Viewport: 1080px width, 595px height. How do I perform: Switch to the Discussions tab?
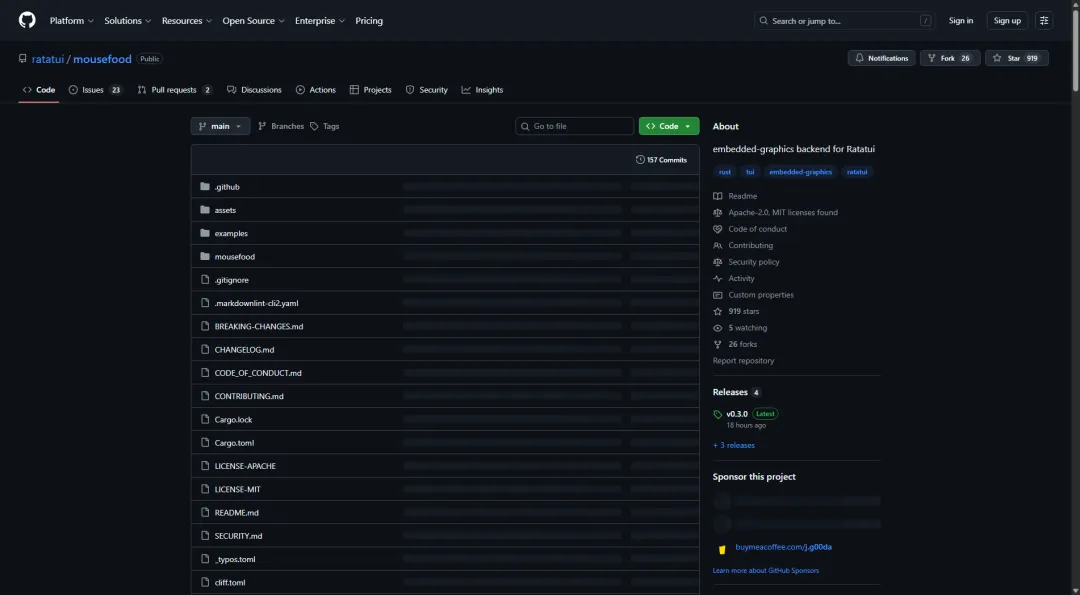click(x=254, y=90)
